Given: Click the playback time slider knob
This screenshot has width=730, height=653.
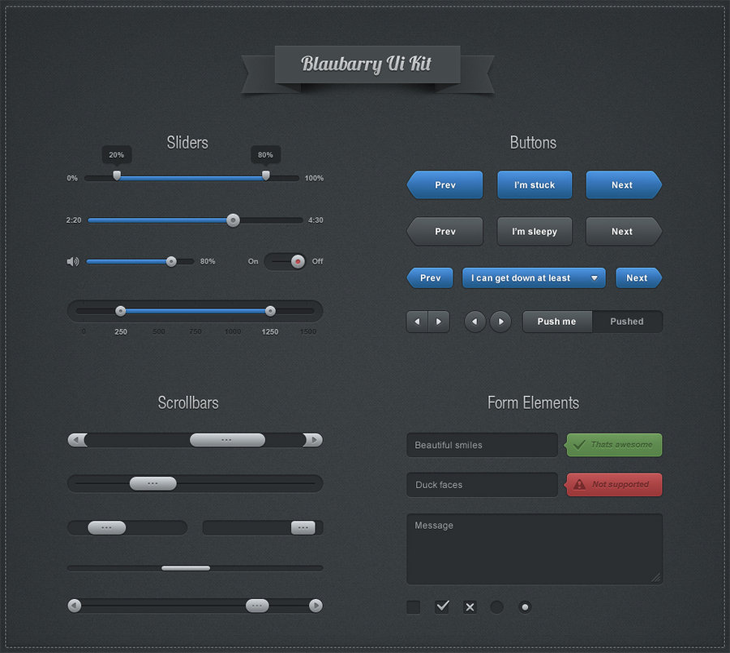Looking at the screenshot, I should point(233,220).
